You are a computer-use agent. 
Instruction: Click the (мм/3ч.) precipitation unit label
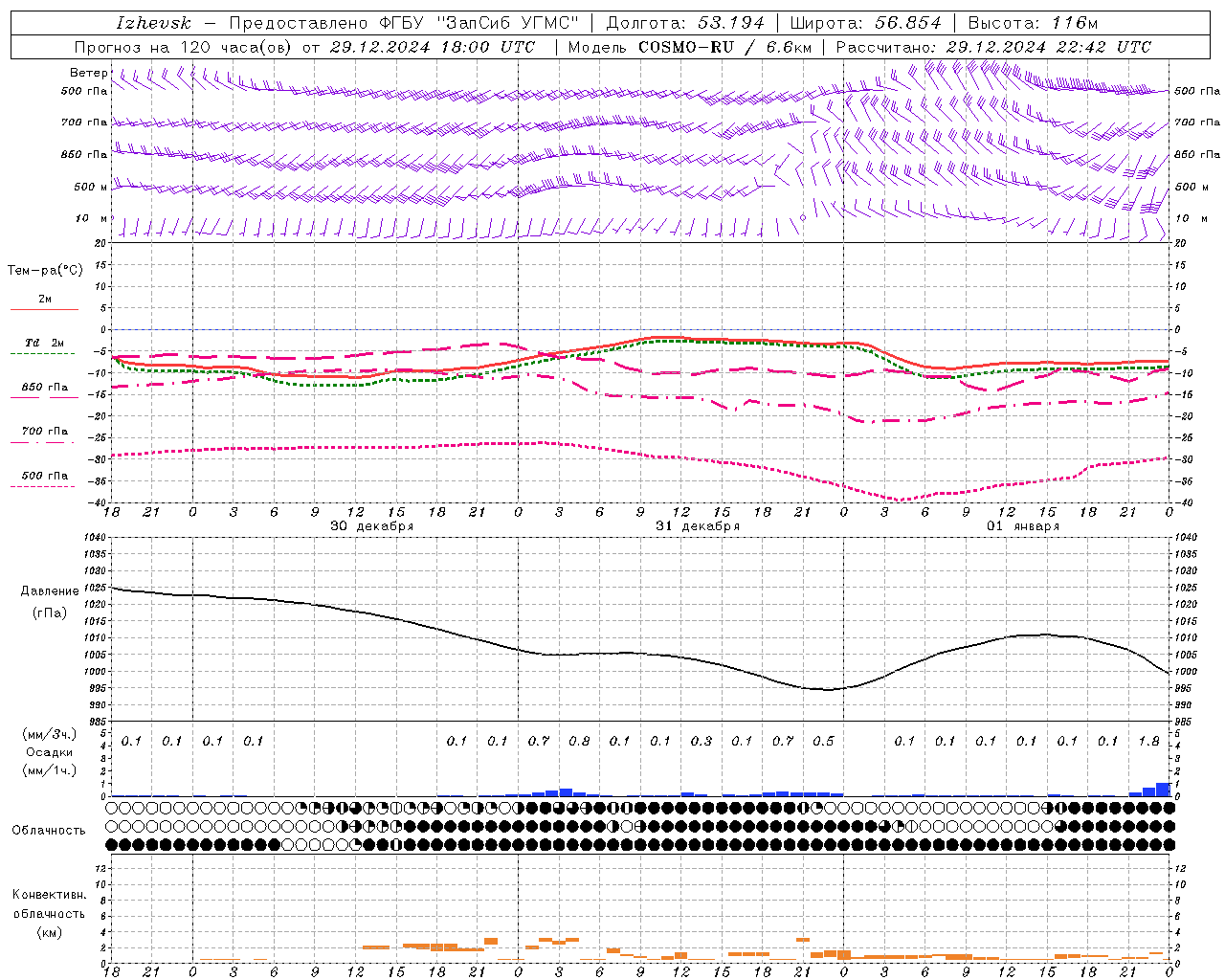[50, 734]
